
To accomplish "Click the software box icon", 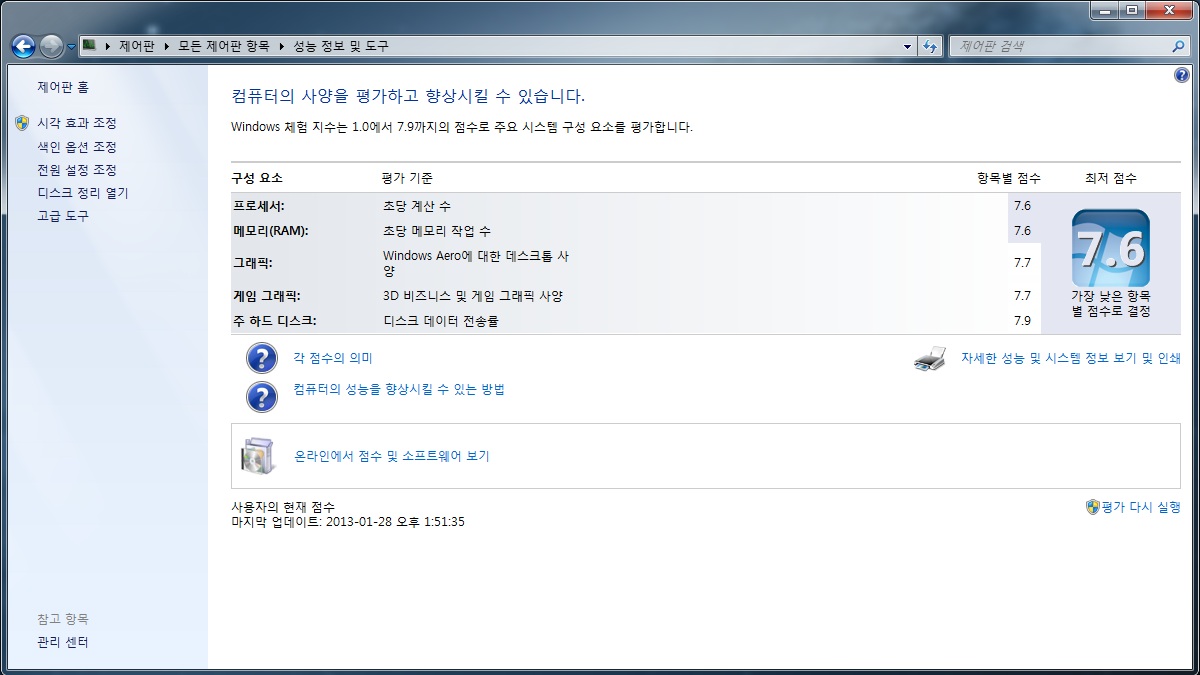I will tap(256, 456).
